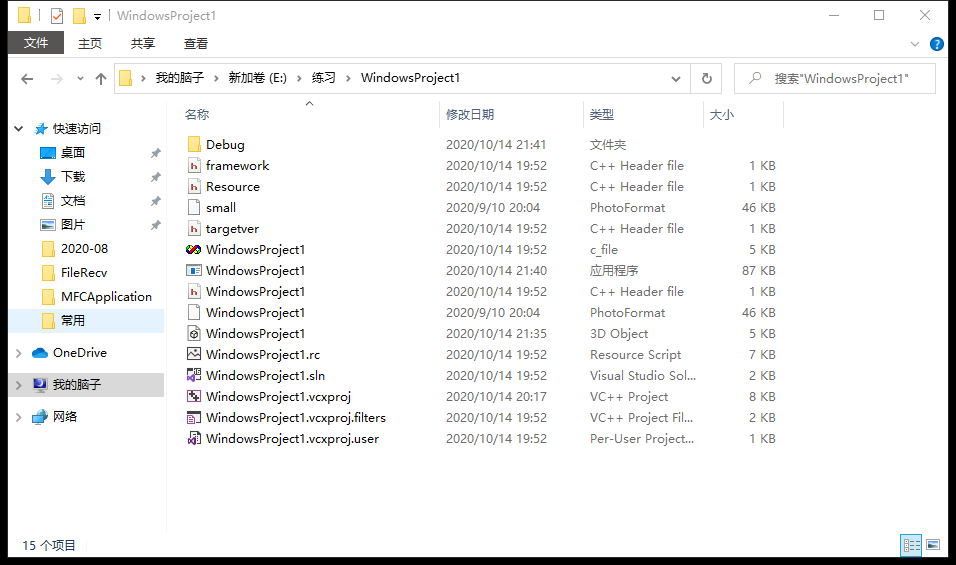The height and width of the screenshot is (565, 956).
Task: Expand the ribbon with chevron
Action: pyautogui.click(x=915, y=44)
